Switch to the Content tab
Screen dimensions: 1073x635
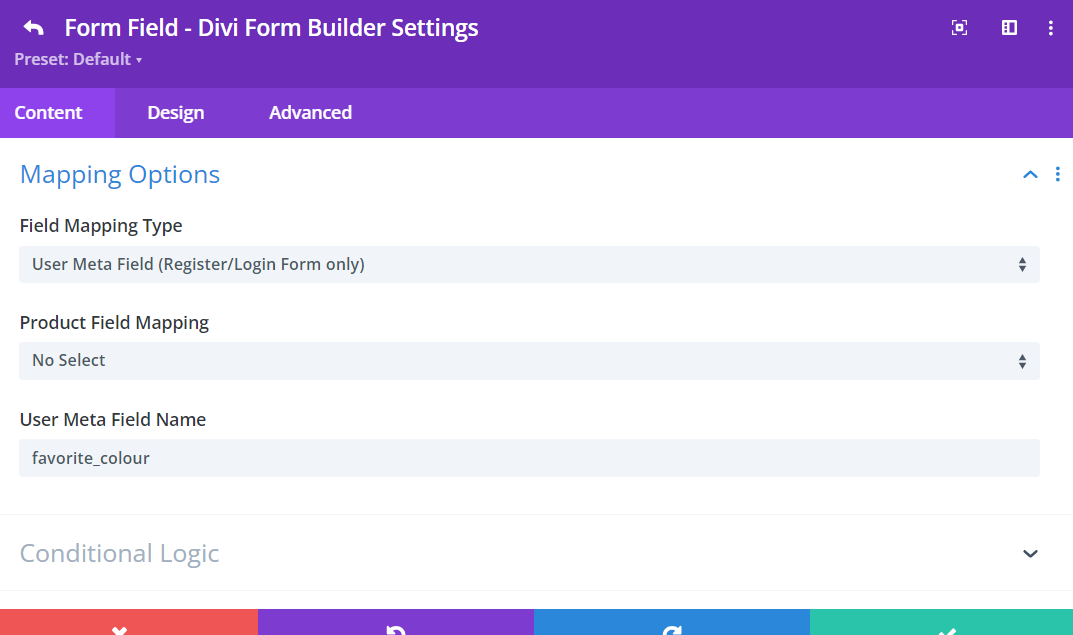[48, 113]
